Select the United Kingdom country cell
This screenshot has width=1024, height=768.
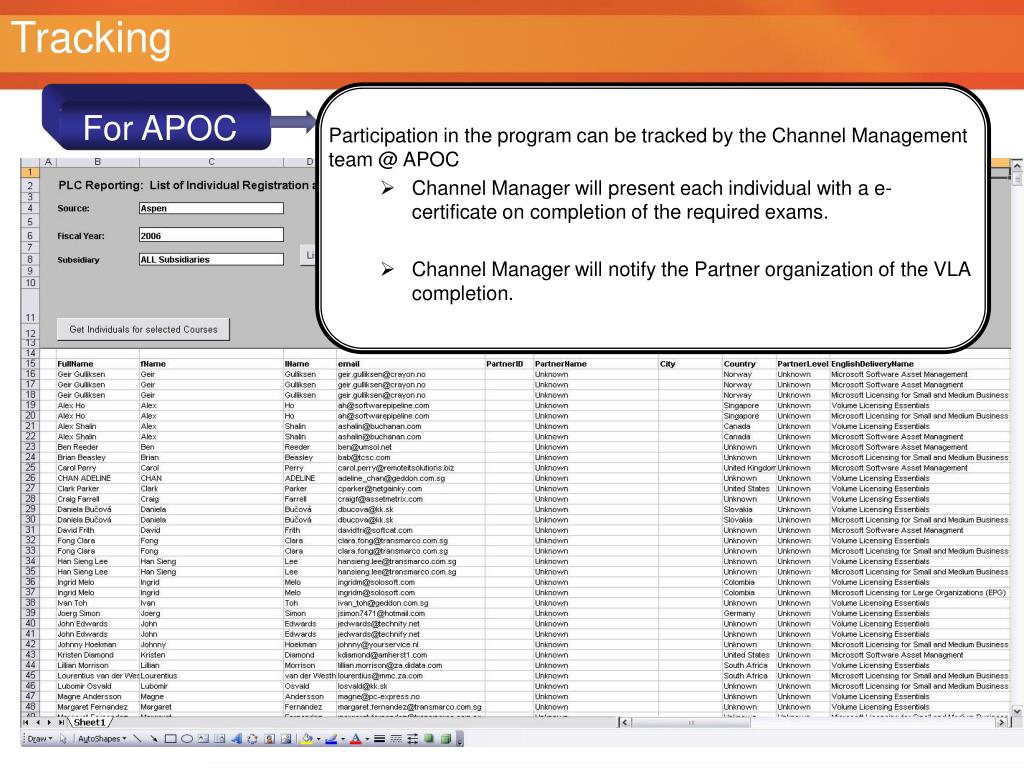tap(748, 468)
